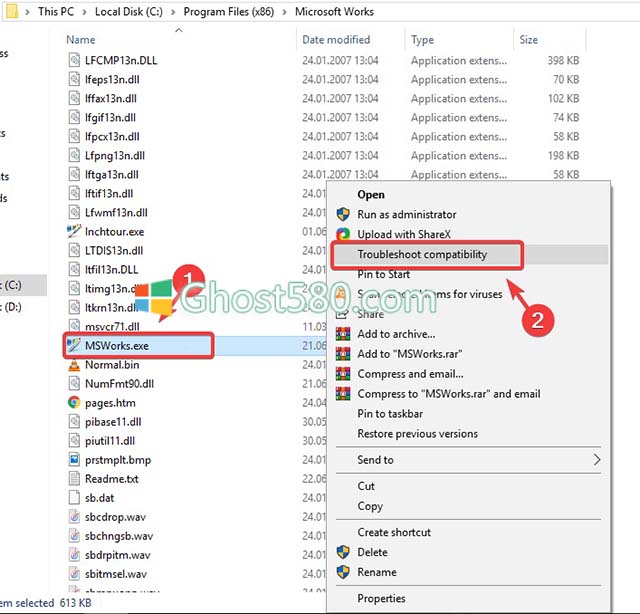Click the ShareX icon in context menu

click(343, 234)
